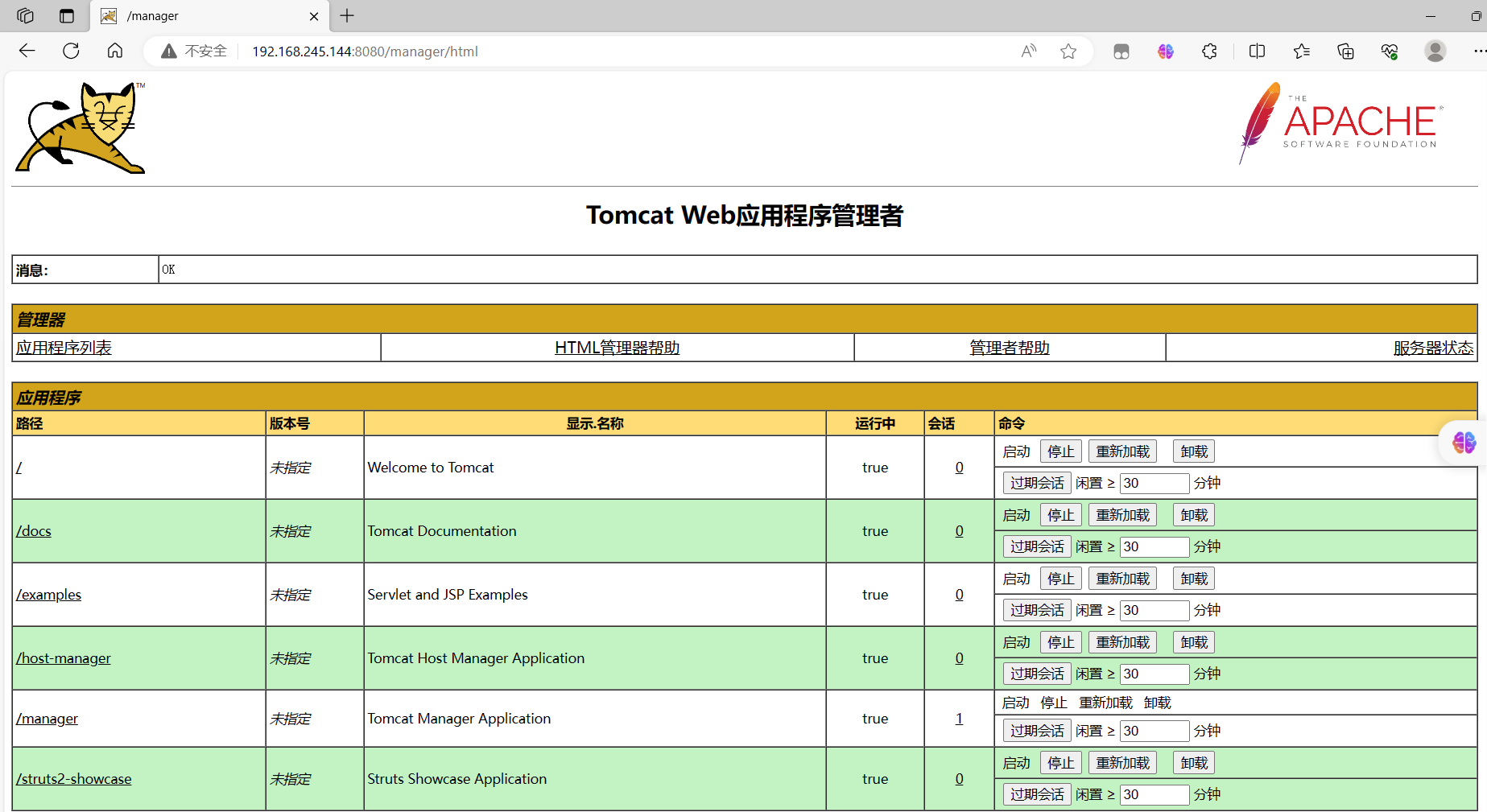Add this page to favorites star
1487x812 pixels.
tap(1068, 52)
